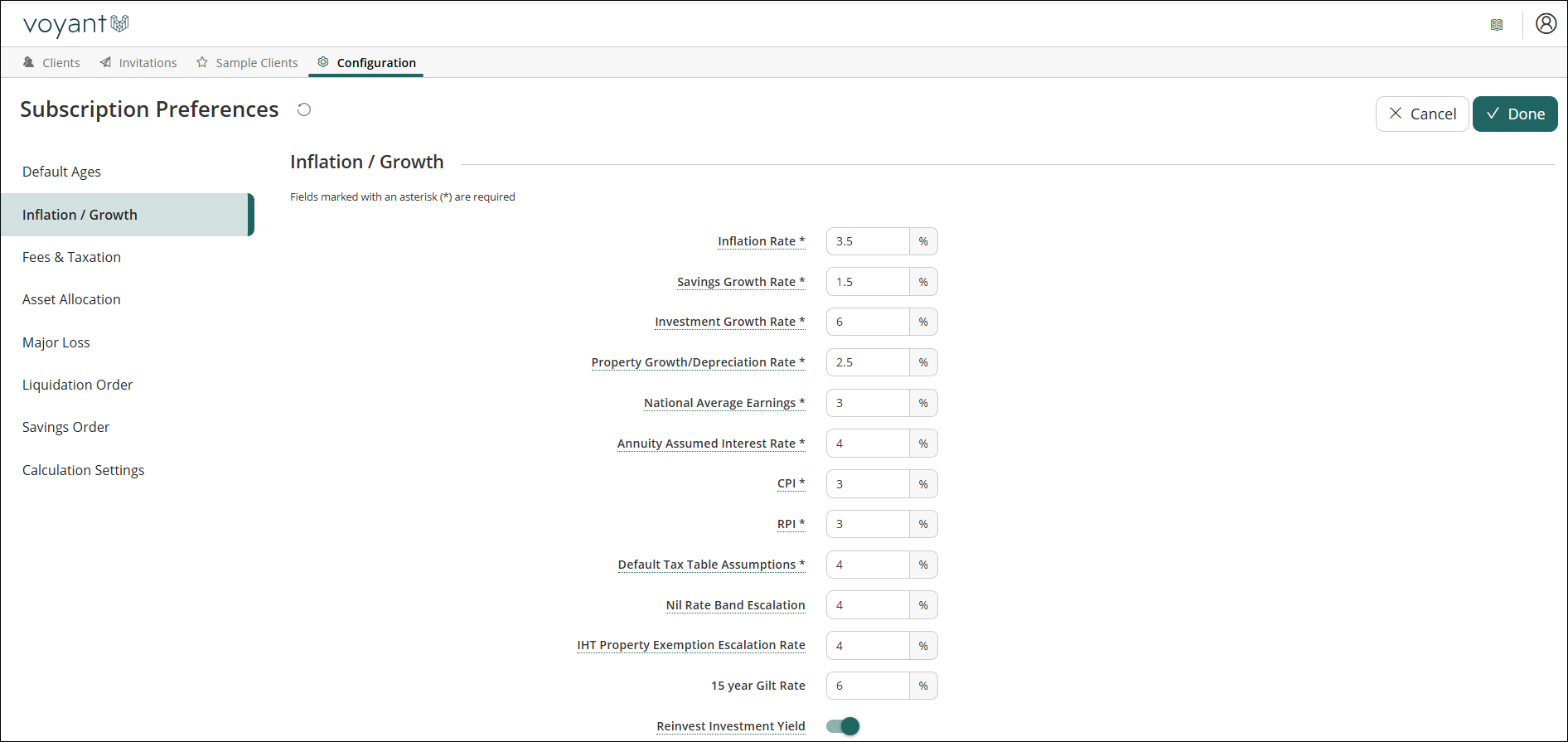The height and width of the screenshot is (742, 1568).
Task: Open the Clients tab
Action: pos(51,62)
